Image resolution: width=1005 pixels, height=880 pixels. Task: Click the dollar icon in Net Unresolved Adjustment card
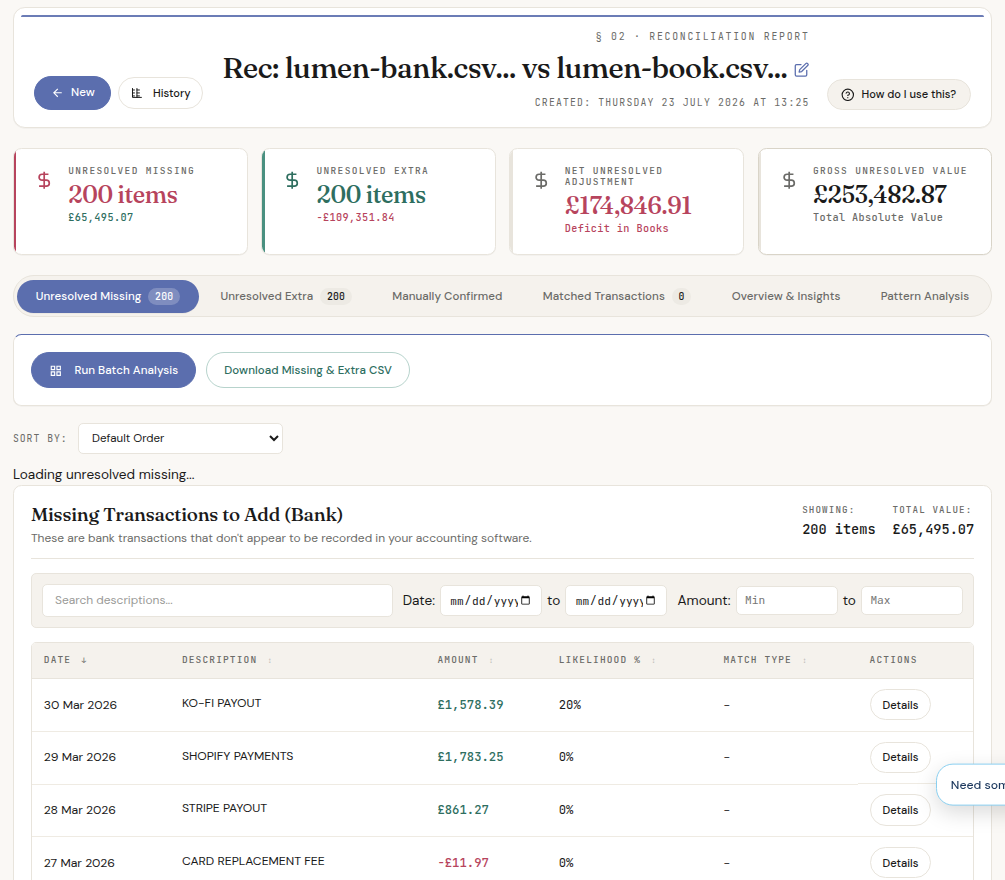[541, 180]
